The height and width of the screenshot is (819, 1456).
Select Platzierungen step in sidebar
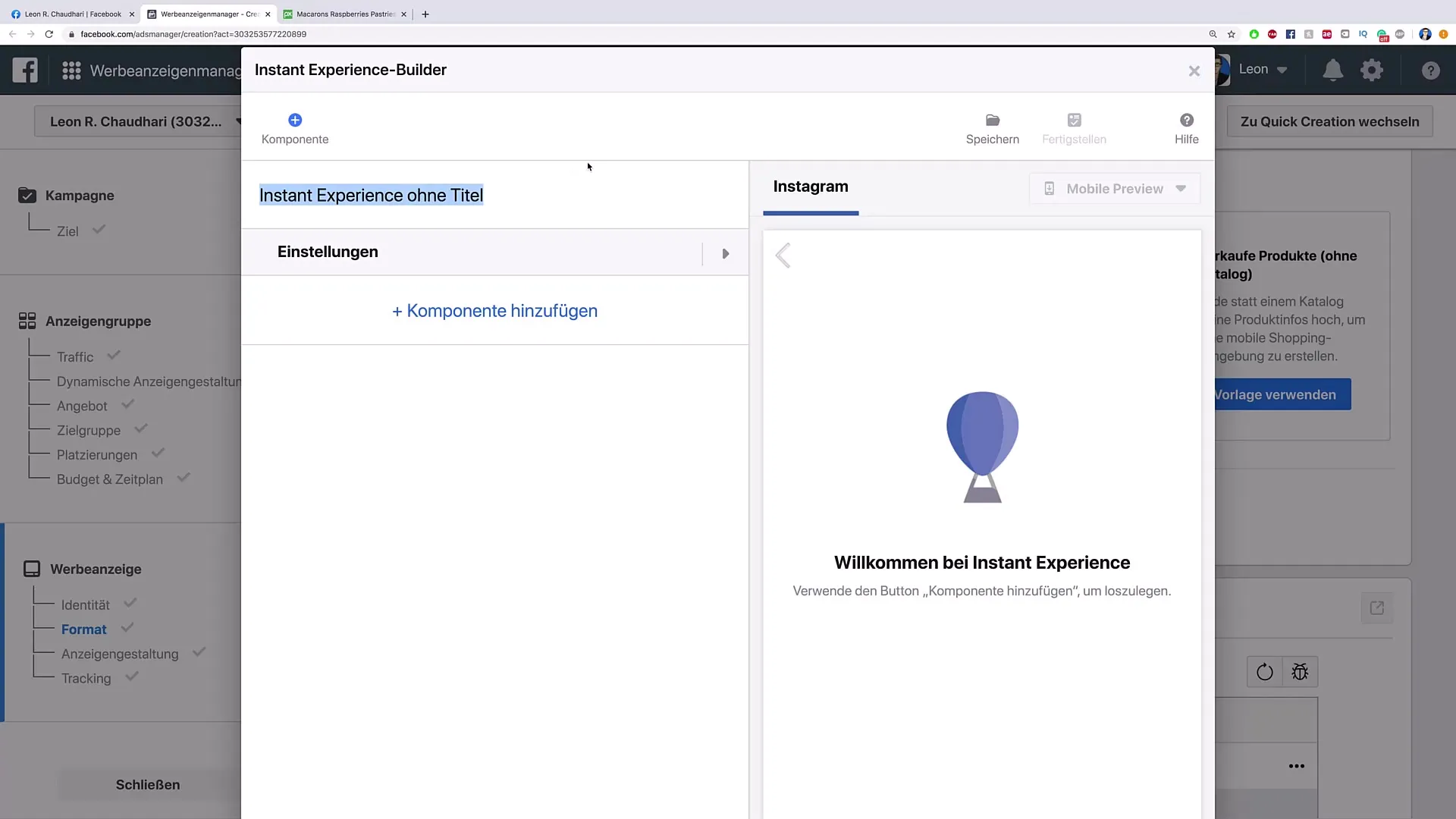coord(97,455)
